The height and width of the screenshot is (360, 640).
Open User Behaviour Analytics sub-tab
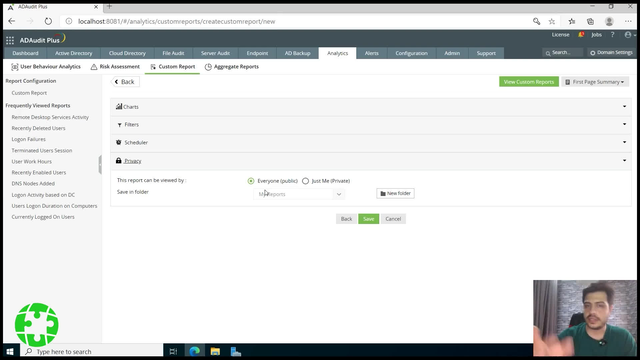tap(46, 67)
